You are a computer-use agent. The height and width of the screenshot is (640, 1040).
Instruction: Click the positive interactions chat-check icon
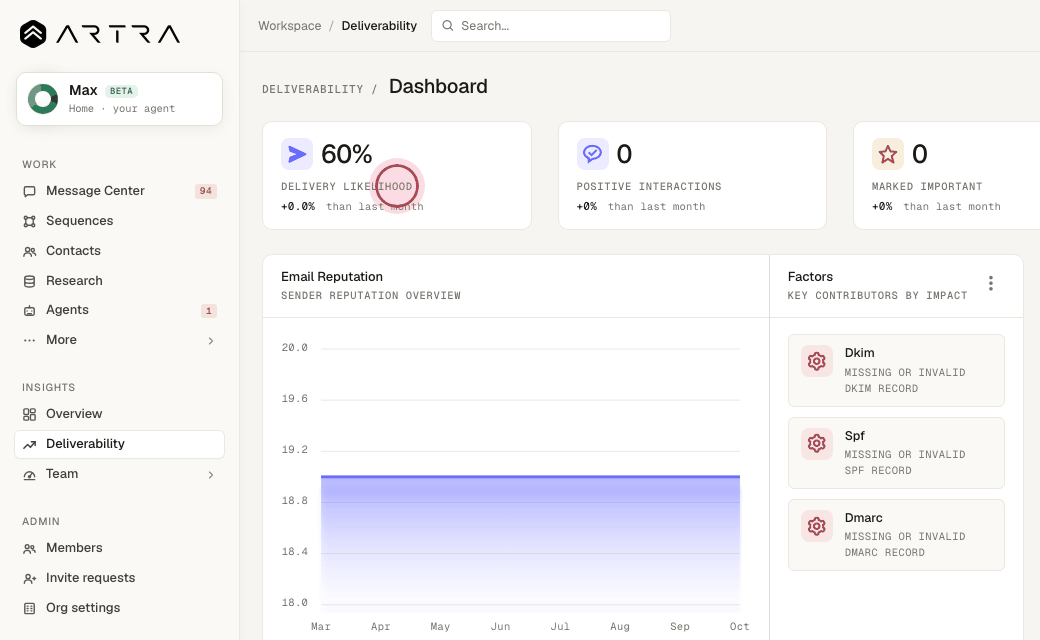592,154
